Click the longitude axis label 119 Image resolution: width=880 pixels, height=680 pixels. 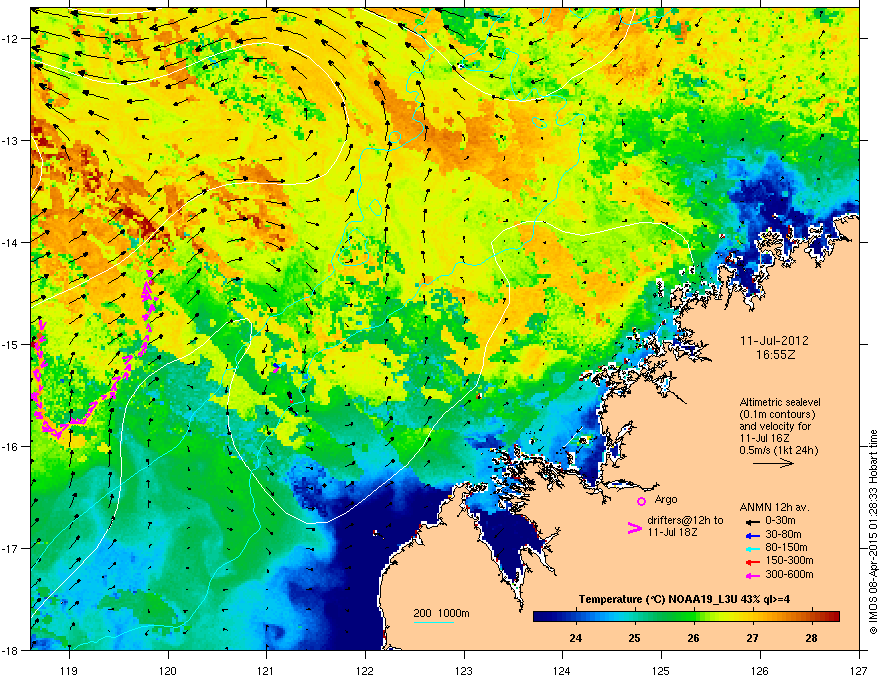coord(69,670)
